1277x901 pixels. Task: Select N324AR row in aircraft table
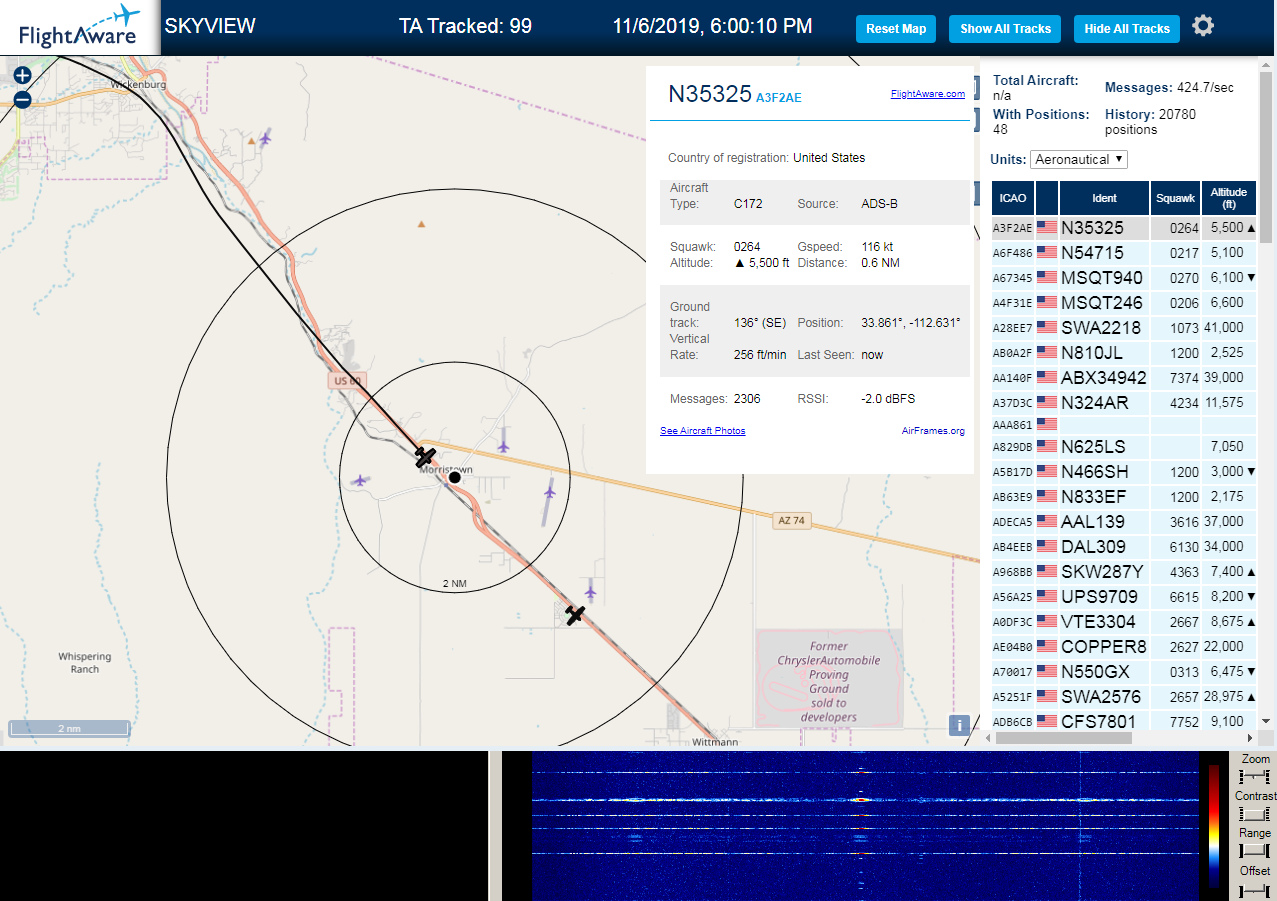[1124, 402]
